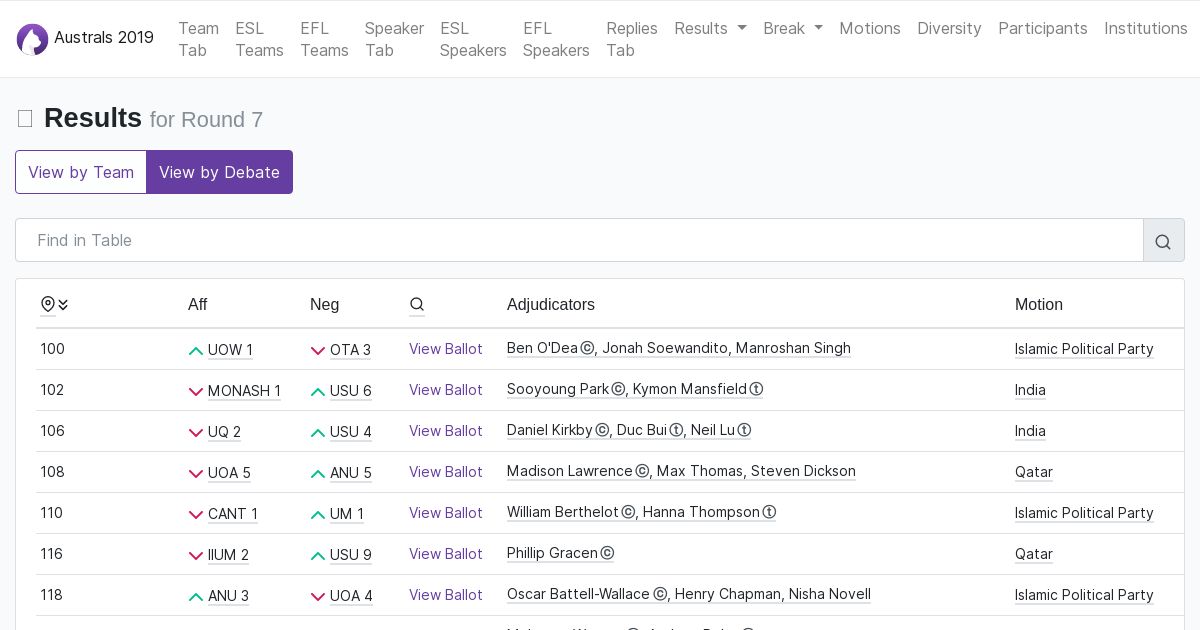Click the red loss arrow beside OTA 3
This screenshot has width=1200, height=630.
(318, 351)
